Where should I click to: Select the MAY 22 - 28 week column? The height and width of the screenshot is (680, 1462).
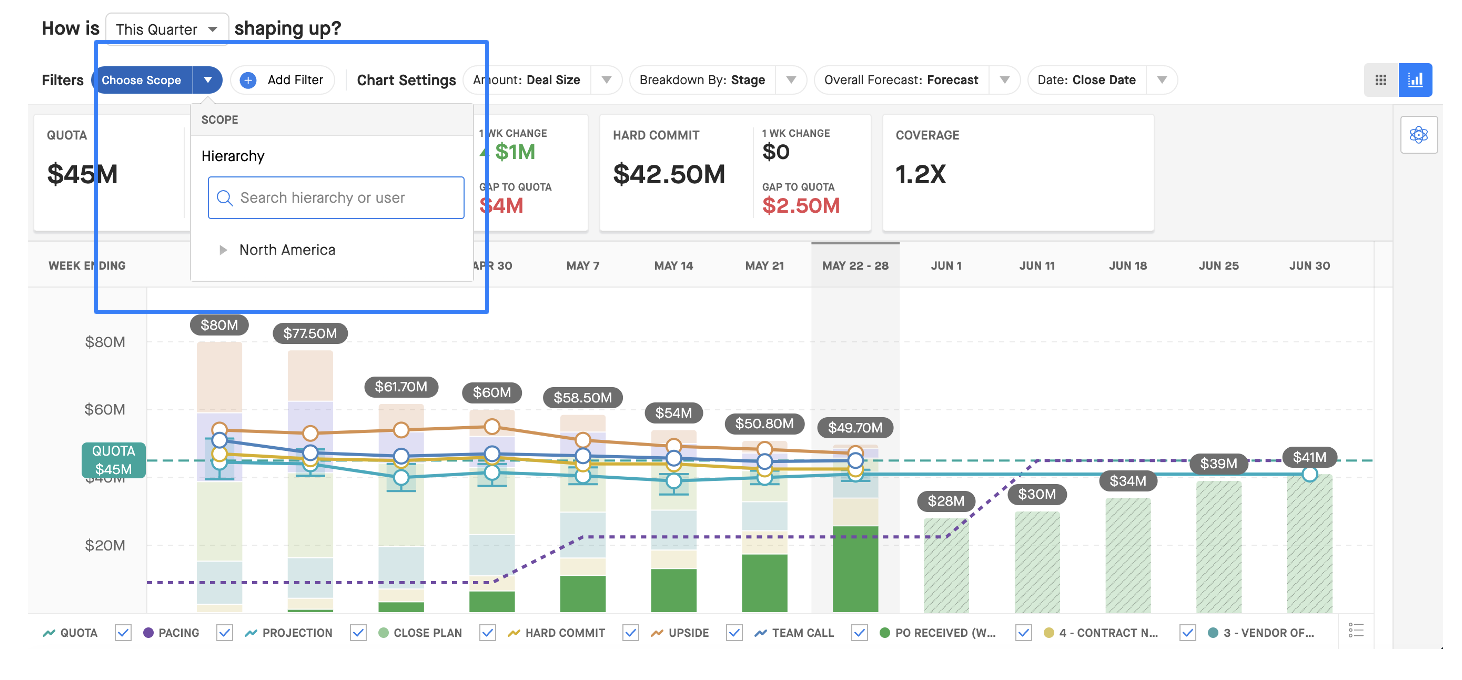coord(855,266)
